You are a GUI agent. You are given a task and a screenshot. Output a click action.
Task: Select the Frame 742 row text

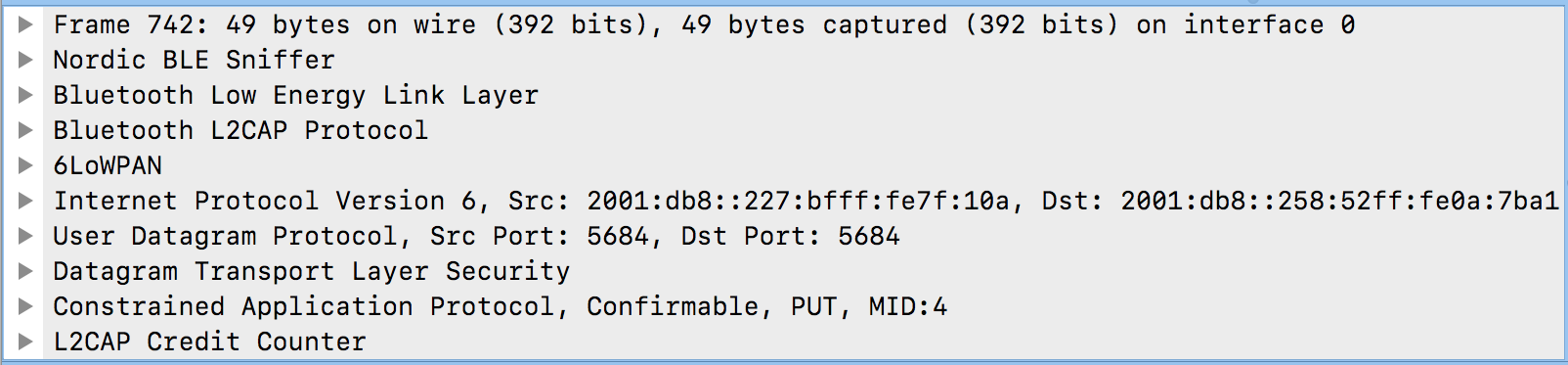pyautogui.click(x=704, y=24)
